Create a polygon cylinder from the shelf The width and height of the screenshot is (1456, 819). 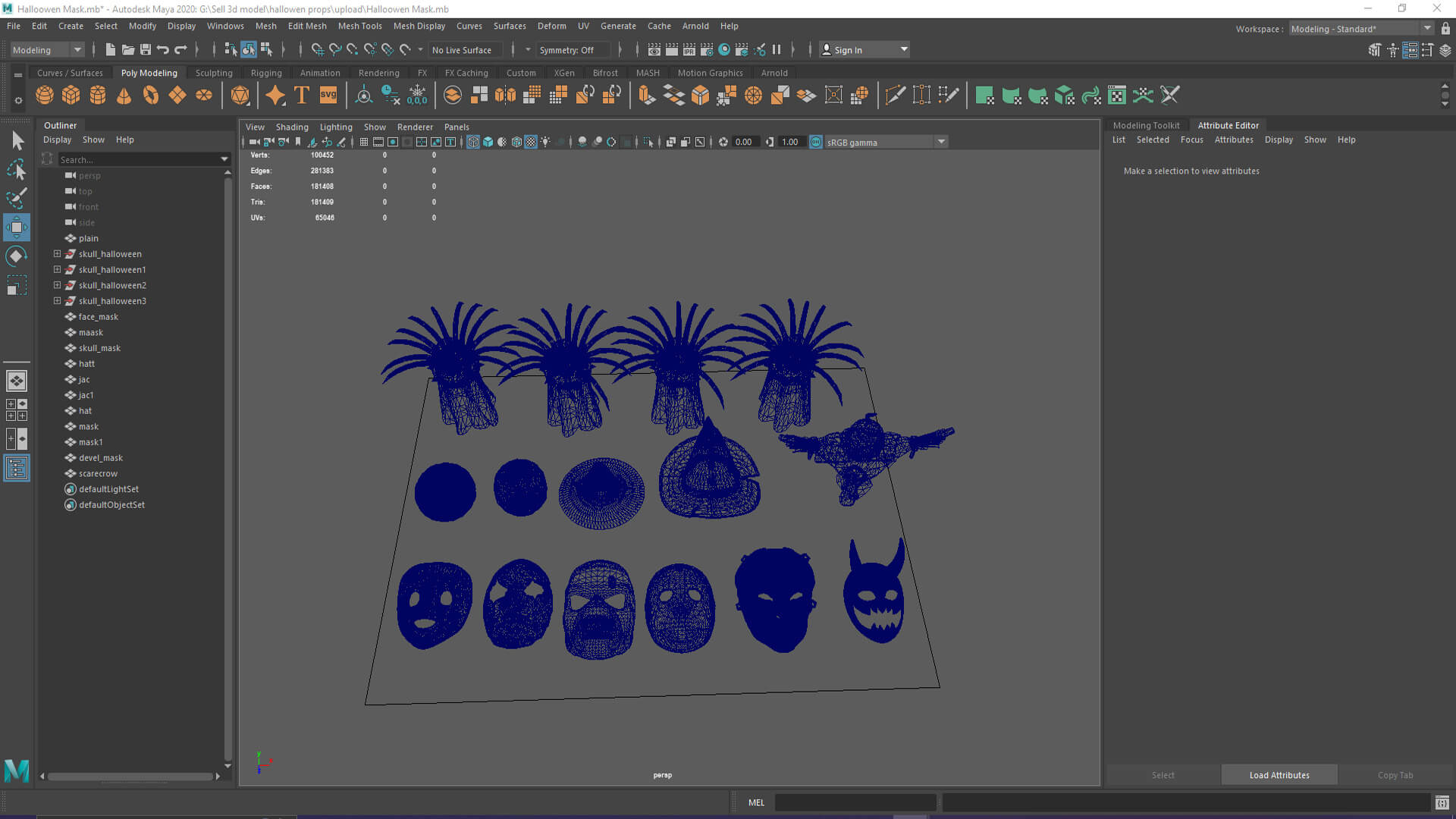(98, 96)
